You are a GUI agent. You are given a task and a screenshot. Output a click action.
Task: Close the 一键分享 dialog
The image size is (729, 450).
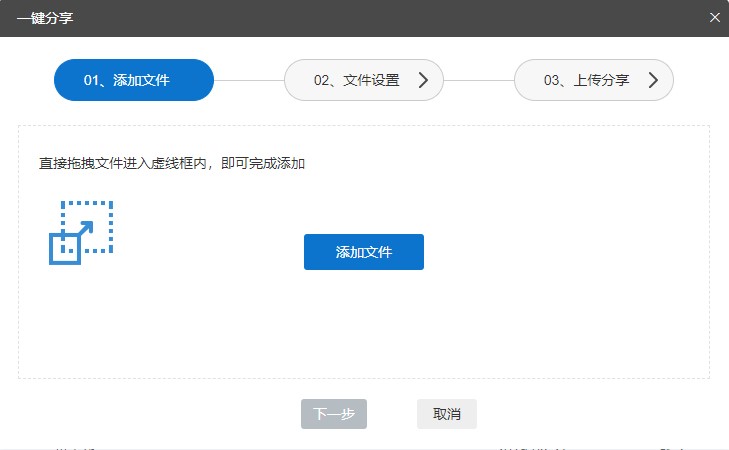click(x=715, y=18)
